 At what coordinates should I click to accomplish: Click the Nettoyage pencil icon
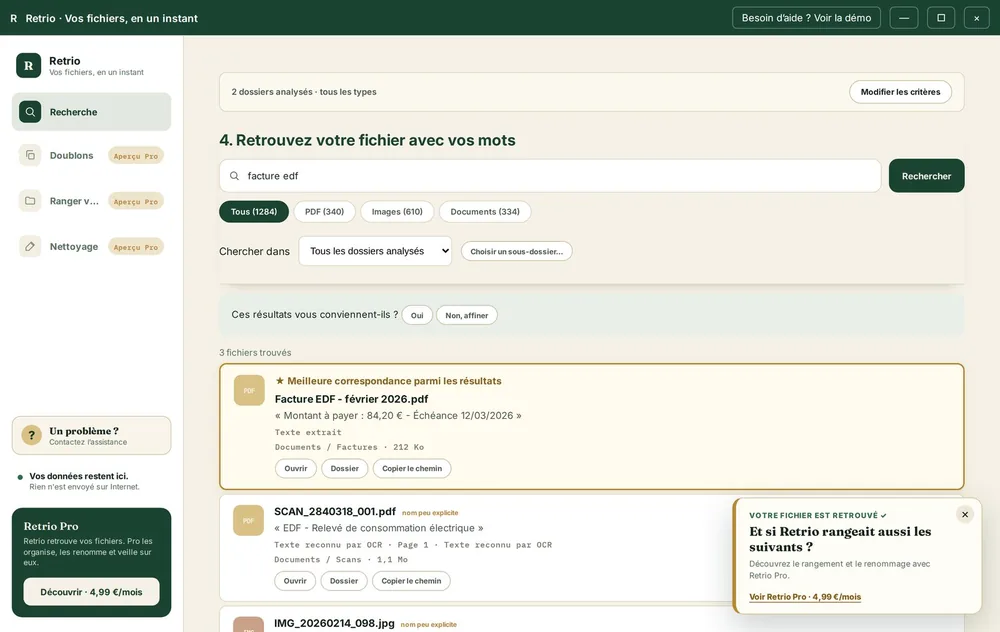pos(30,246)
